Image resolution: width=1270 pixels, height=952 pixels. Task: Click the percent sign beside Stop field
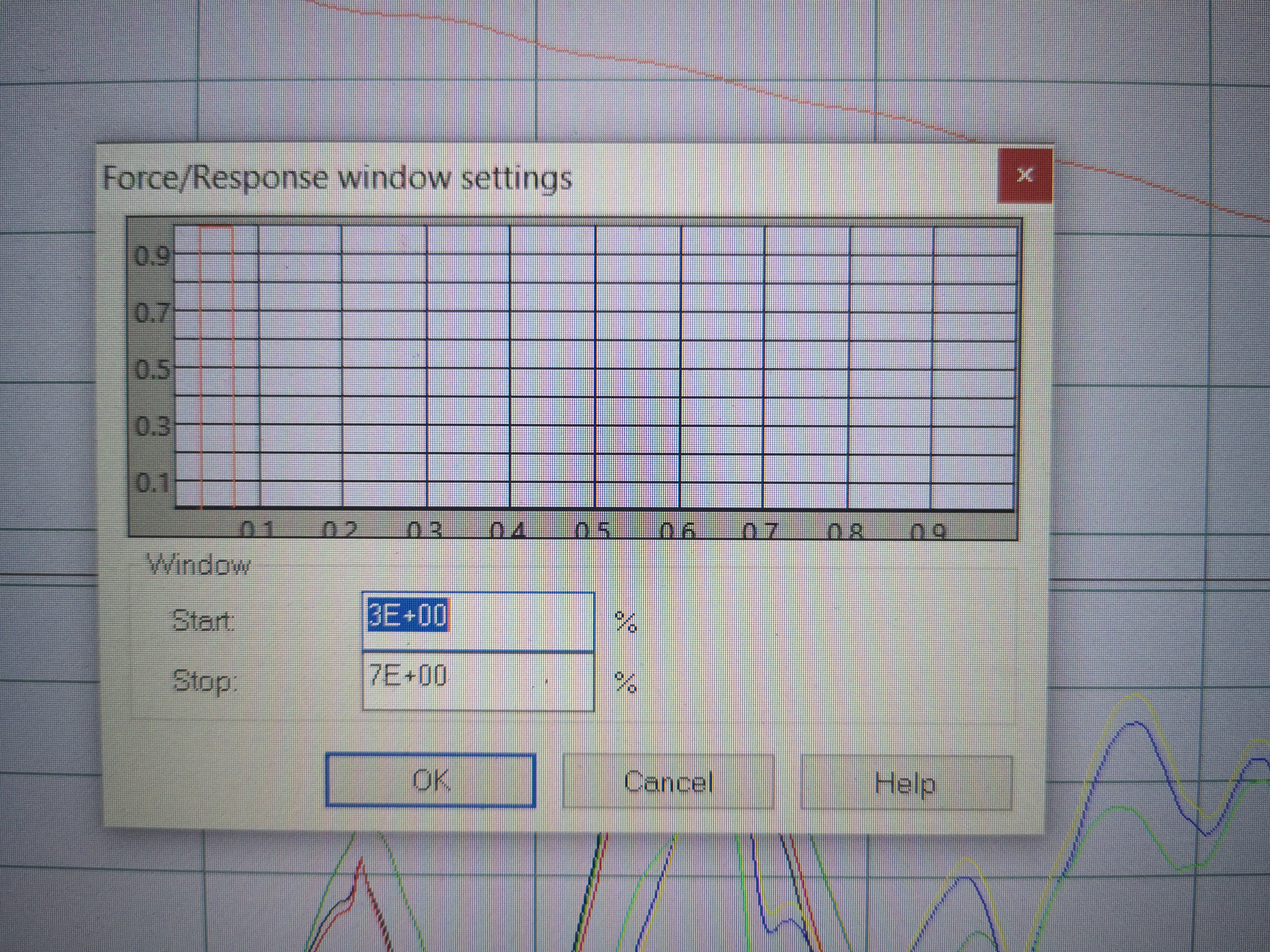626,682
